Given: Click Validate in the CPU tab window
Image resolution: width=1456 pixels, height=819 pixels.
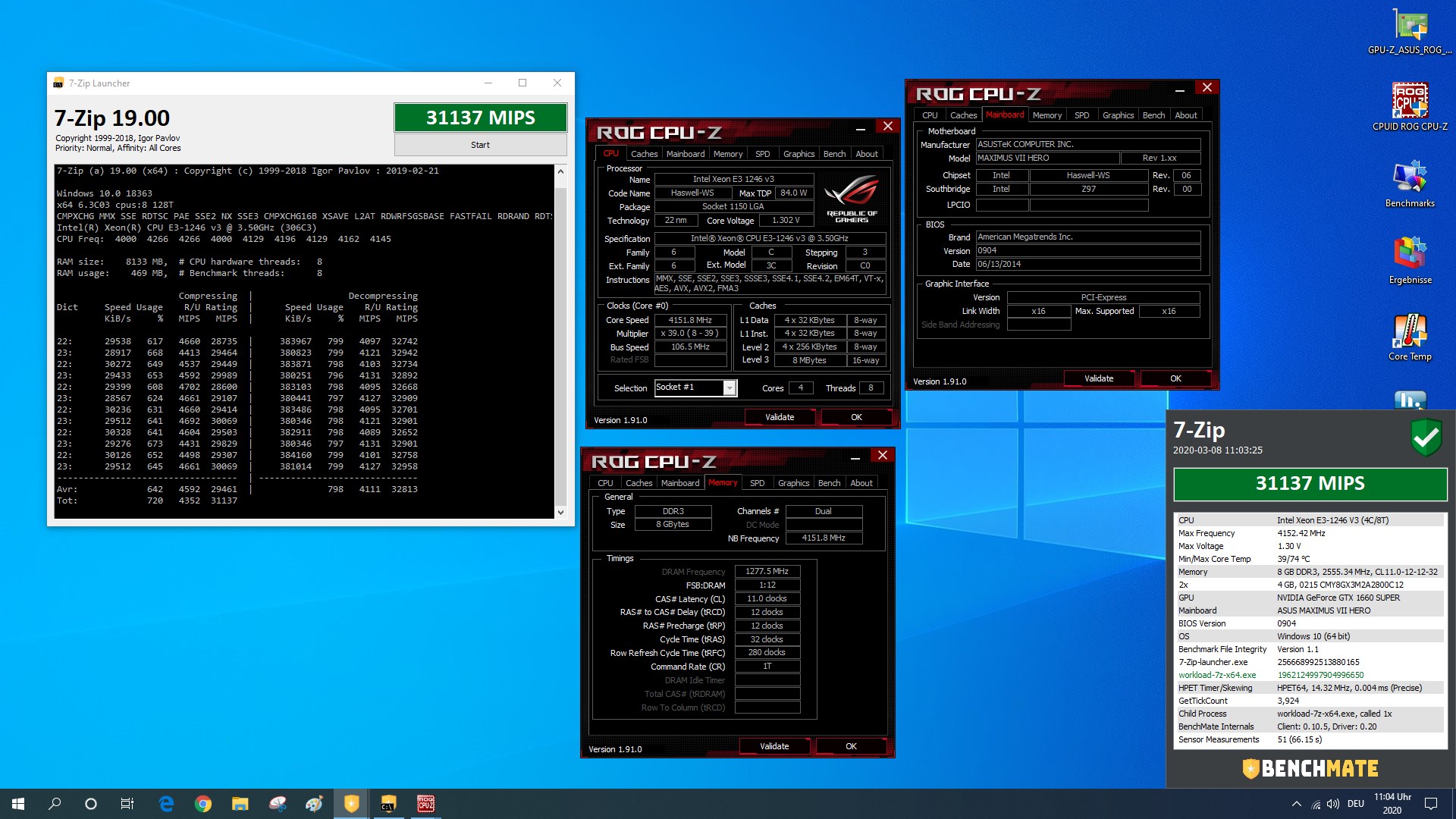Looking at the screenshot, I should [780, 417].
